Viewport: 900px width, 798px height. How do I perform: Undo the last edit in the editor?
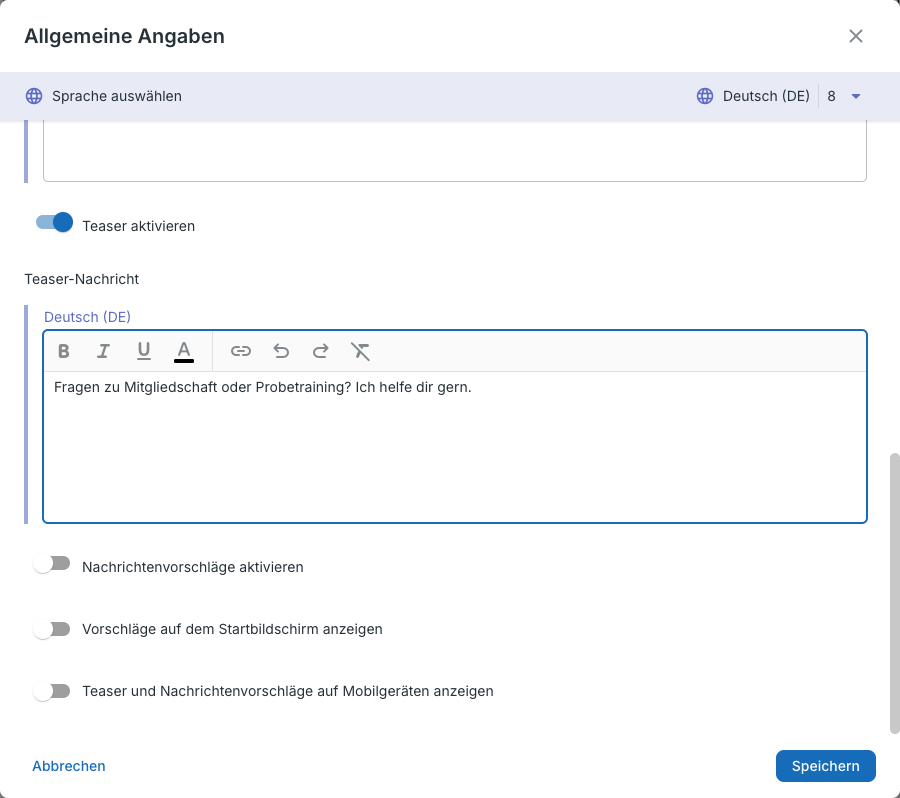[281, 351]
